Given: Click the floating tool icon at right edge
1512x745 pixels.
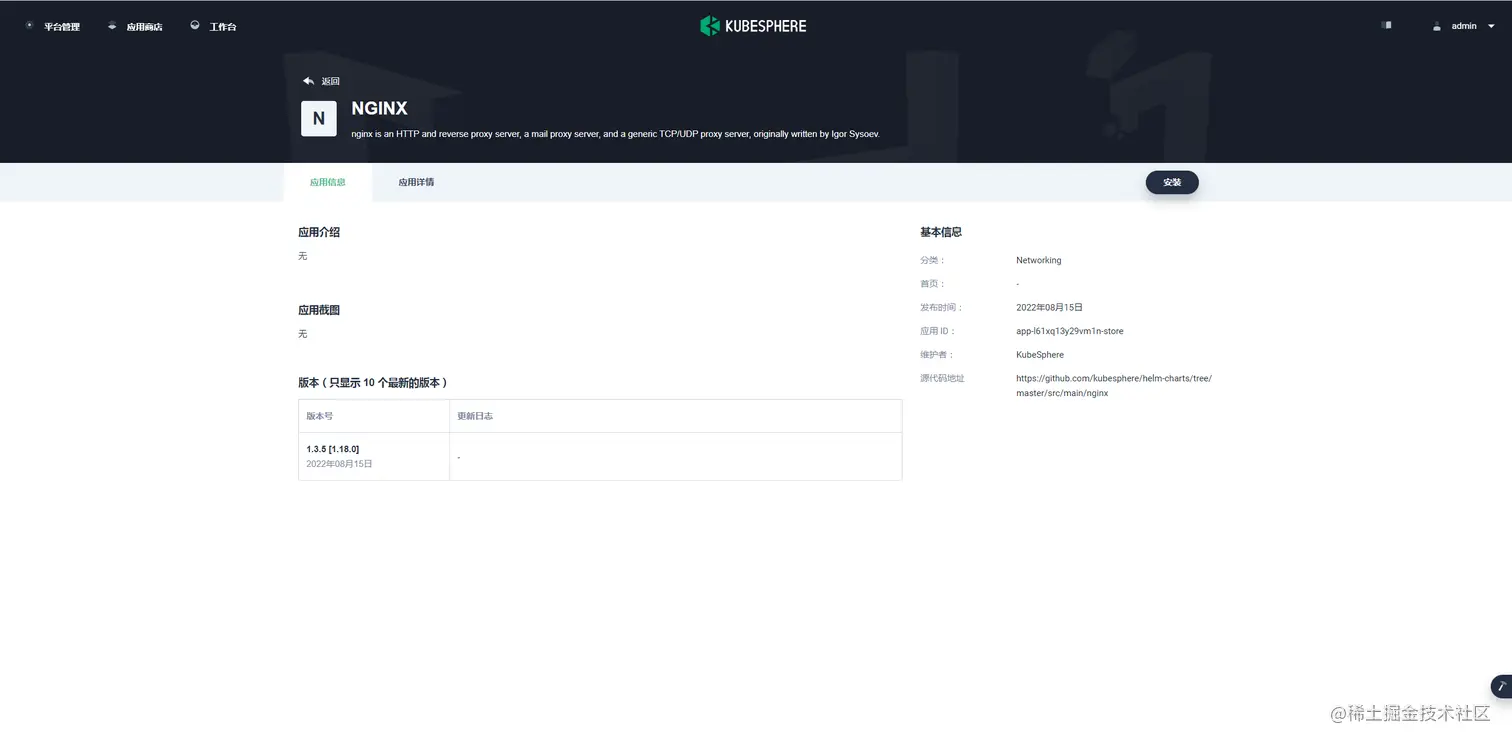Looking at the screenshot, I should [1501, 686].
